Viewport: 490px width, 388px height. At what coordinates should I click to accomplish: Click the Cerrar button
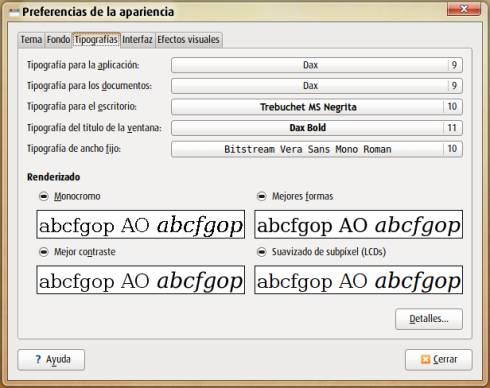click(439, 360)
